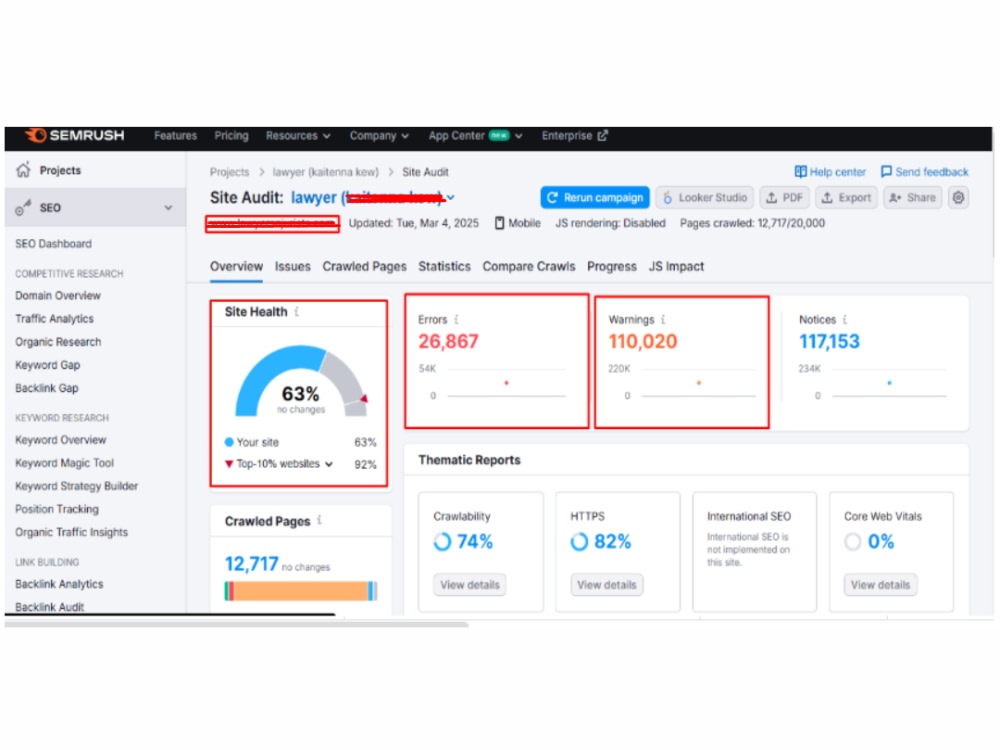The width and height of the screenshot is (1000, 750).
Task: Click Pricing in top navigation
Action: click(x=232, y=135)
